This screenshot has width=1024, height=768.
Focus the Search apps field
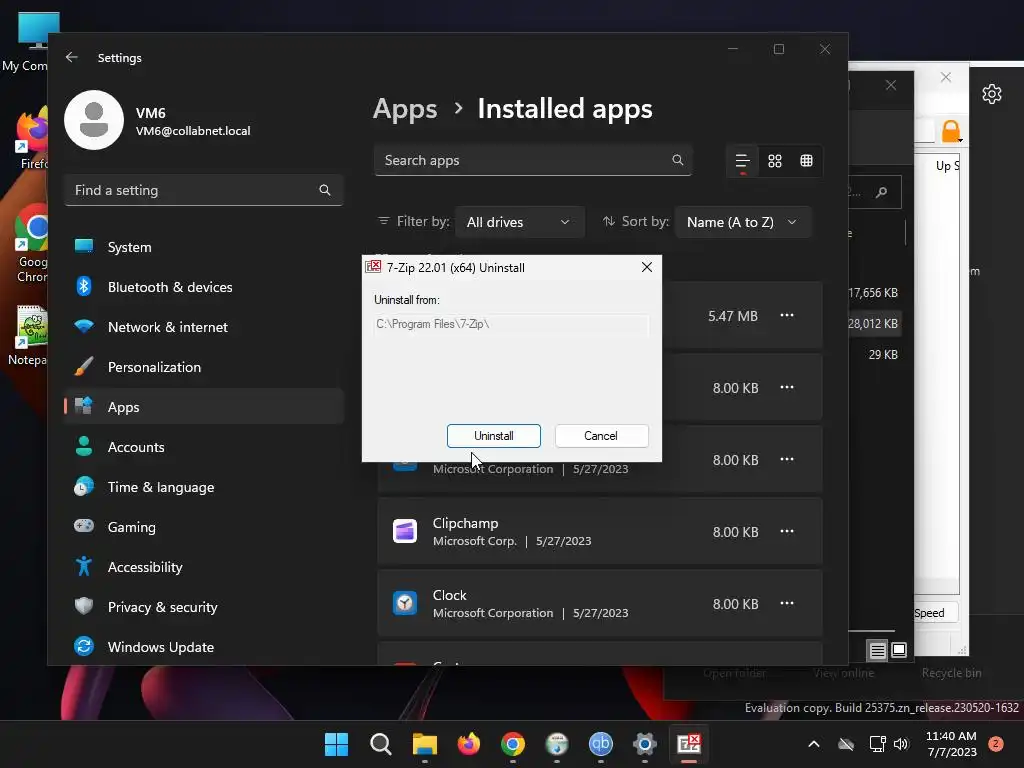533,161
